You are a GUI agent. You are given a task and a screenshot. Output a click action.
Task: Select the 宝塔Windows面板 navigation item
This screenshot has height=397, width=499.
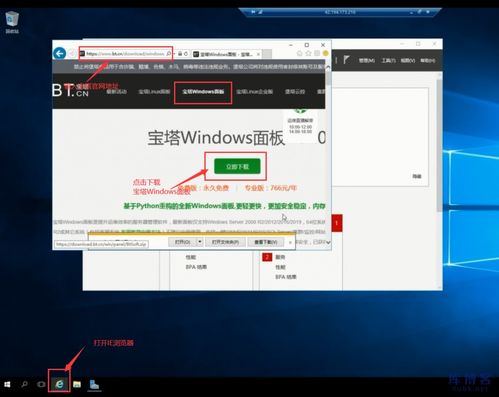203,92
